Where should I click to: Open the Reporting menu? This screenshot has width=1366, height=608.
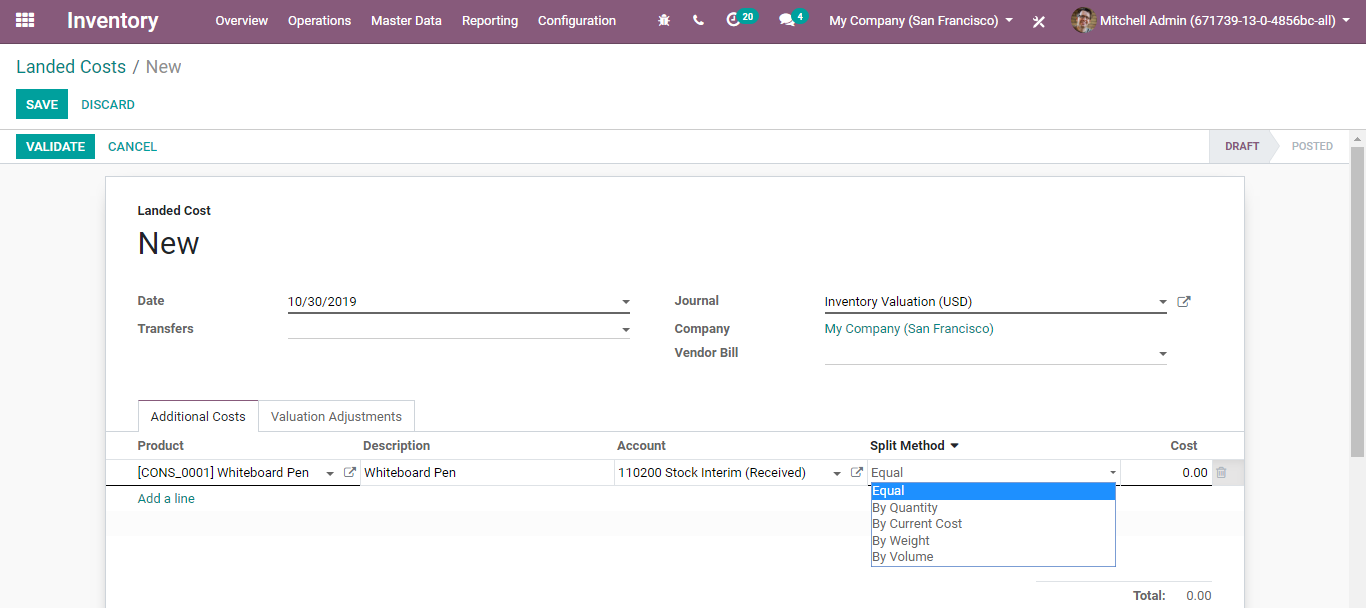click(x=490, y=21)
